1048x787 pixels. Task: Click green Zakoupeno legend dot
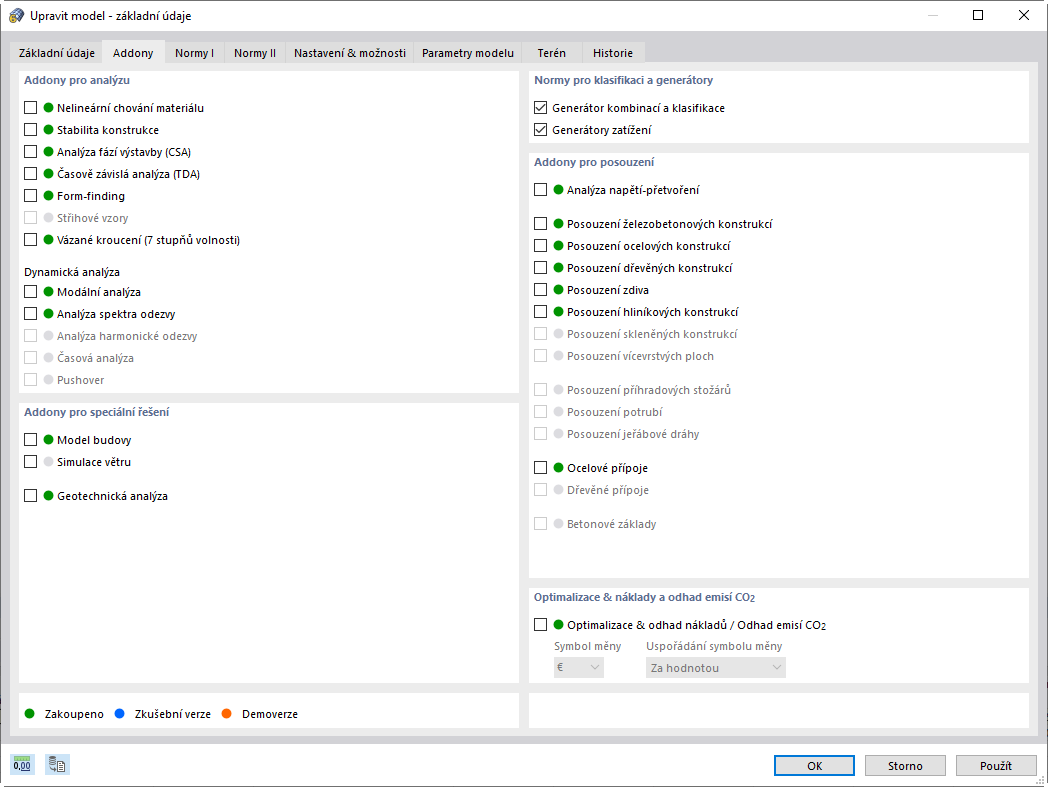[30, 714]
